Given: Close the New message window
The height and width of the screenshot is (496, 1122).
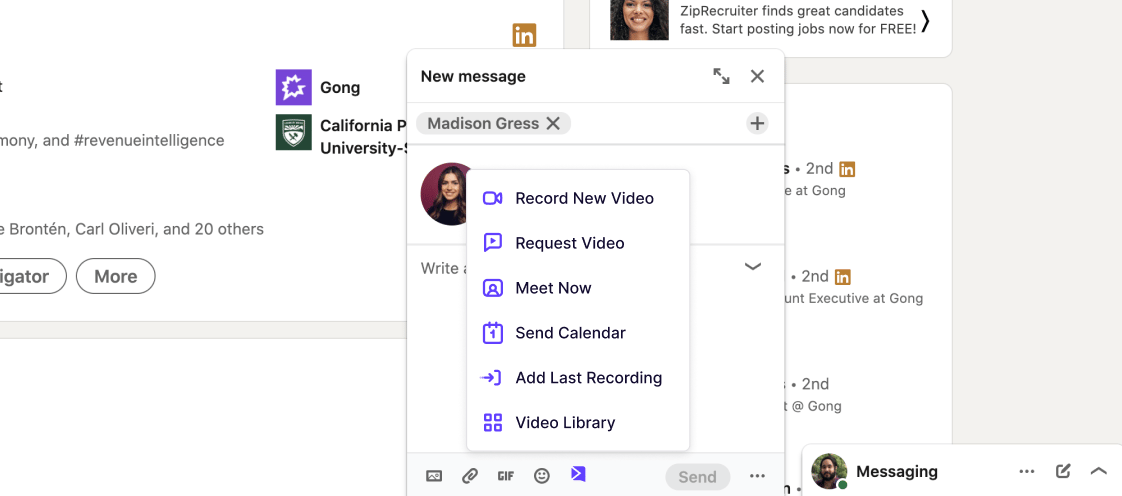Looking at the screenshot, I should [x=757, y=77].
